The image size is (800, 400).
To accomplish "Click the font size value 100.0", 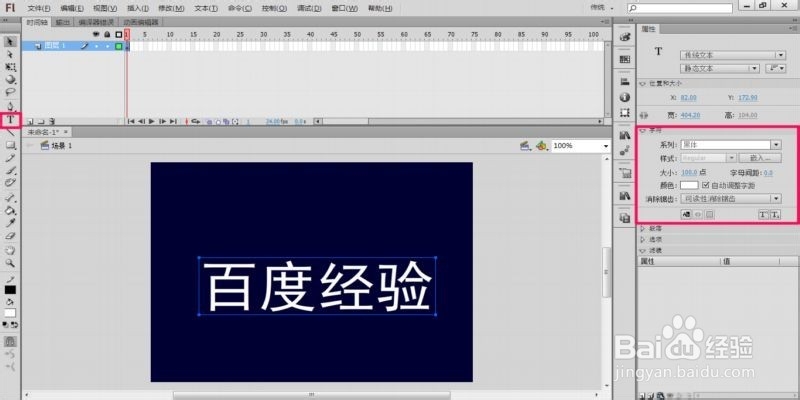I will (x=689, y=173).
